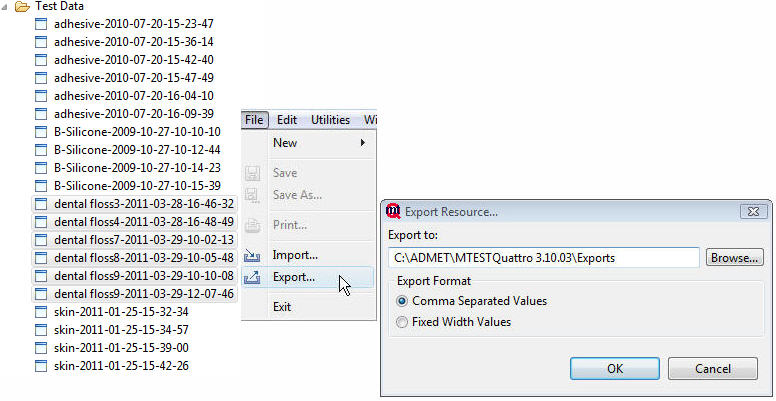This screenshot has width=776, height=401.
Task: Select Fixed Width Values radio button
Action: pyautogui.click(x=403, y=322)
